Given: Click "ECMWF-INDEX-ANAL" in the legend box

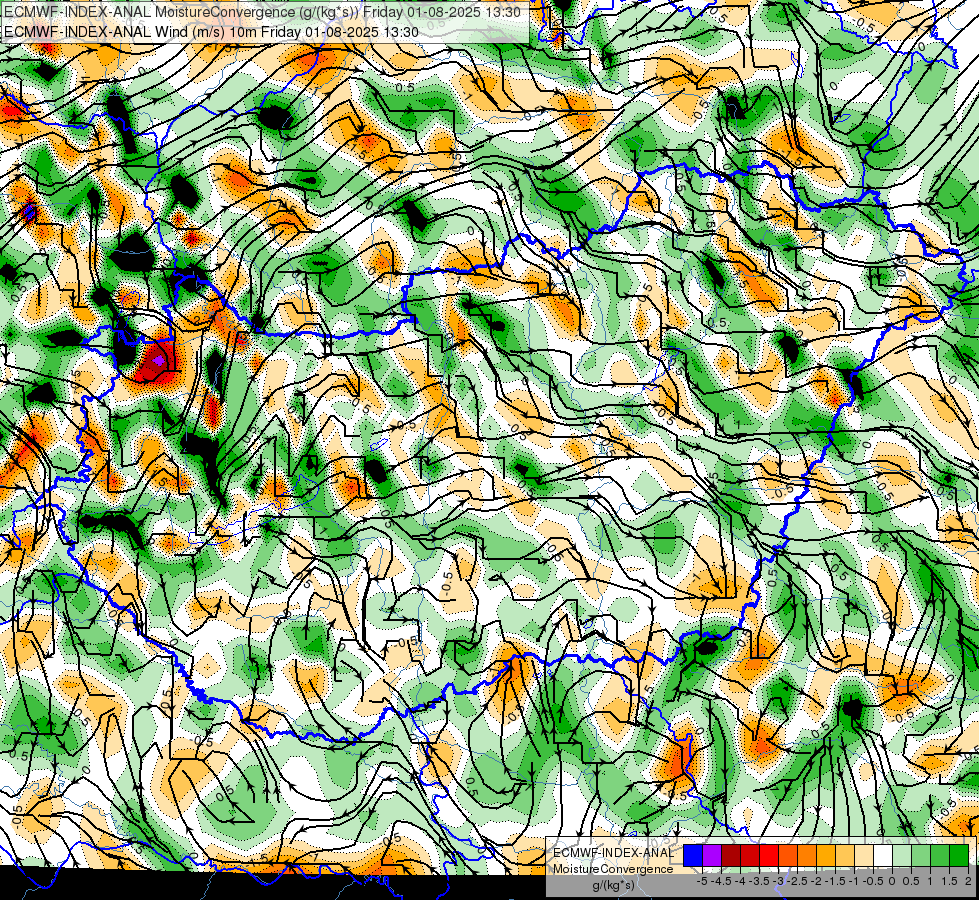Looking at the screenshot, I should [613, 853].
